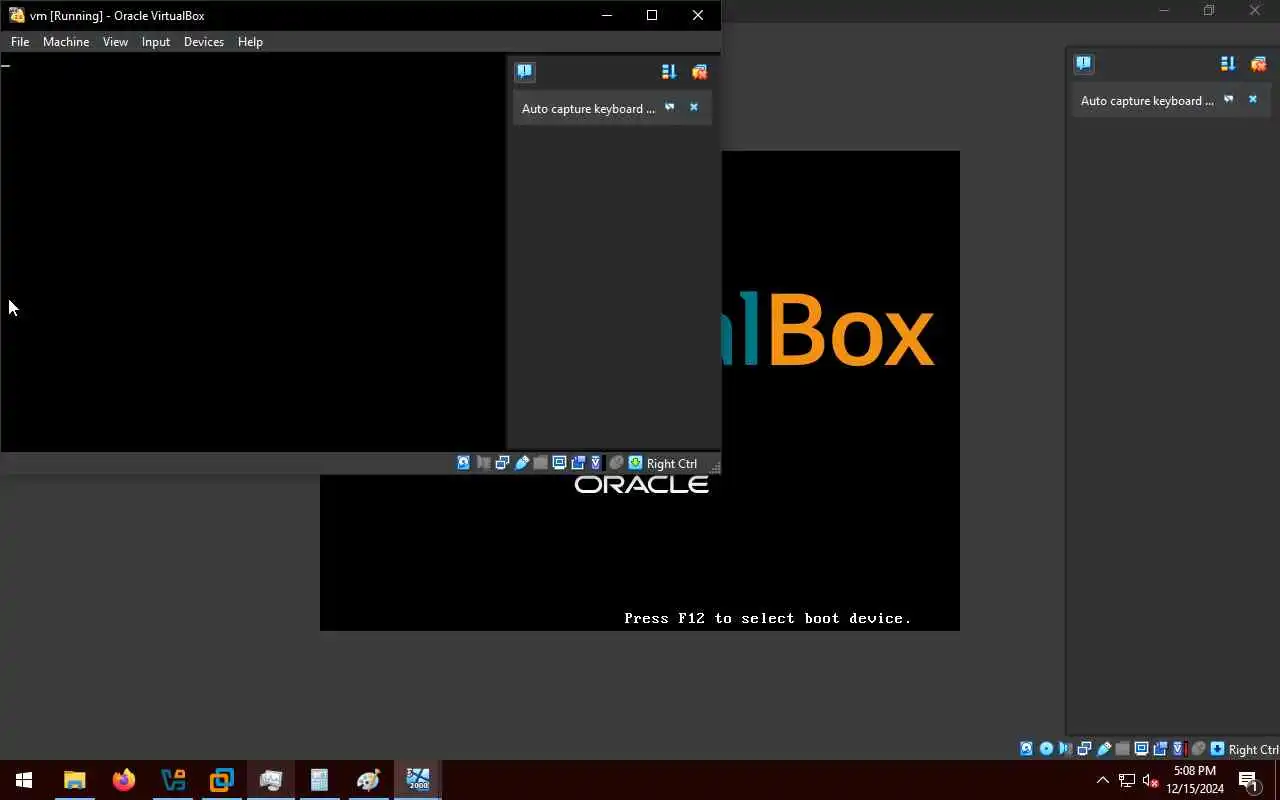Open the Machine menu
Image resolution: width=1280 pixels, height=800 pixels.
point(66,42)
